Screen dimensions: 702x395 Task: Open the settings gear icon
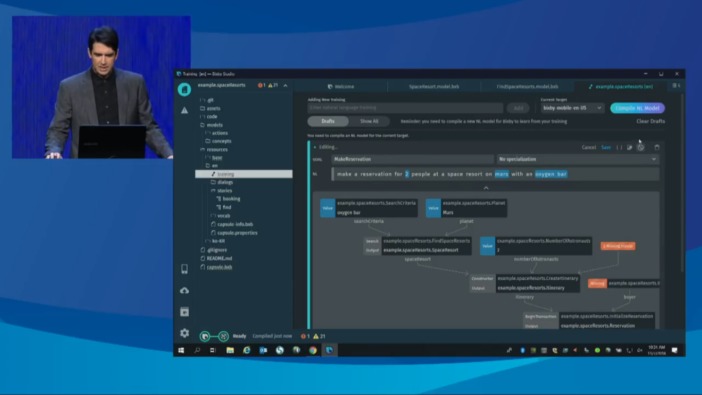[x=184, y=333]
